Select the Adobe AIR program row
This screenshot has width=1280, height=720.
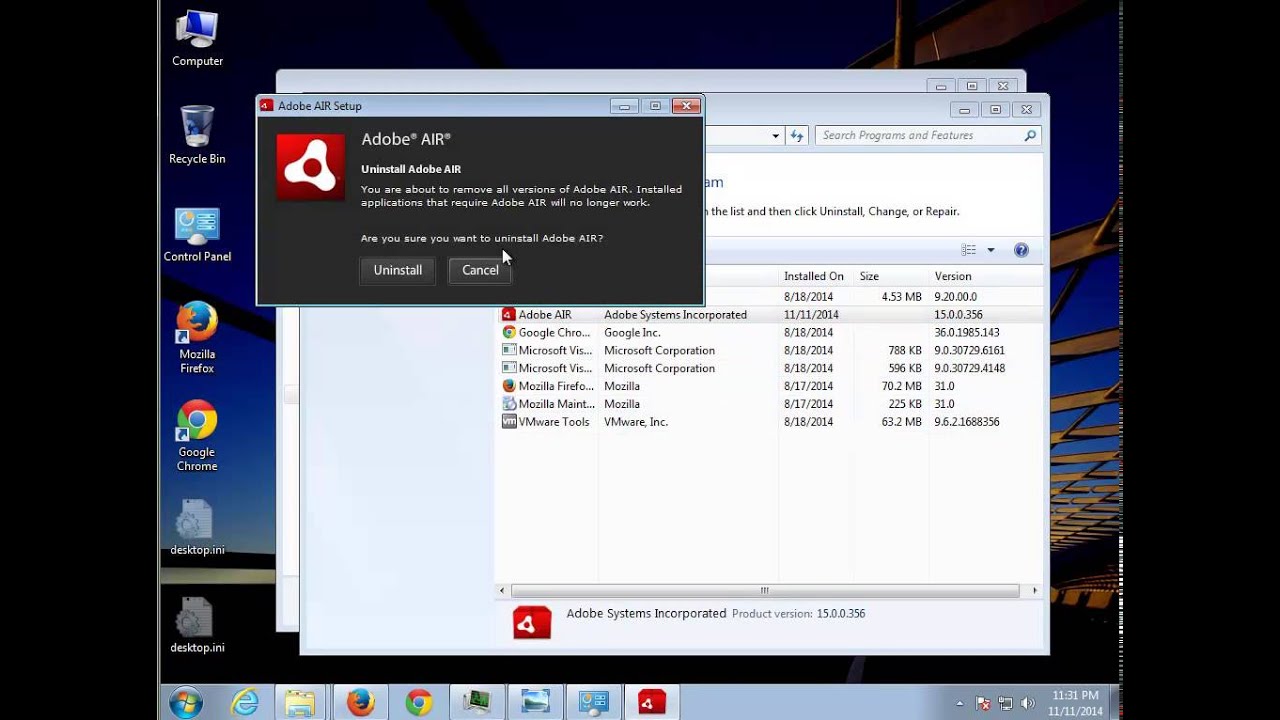click(x=769, y=315)
